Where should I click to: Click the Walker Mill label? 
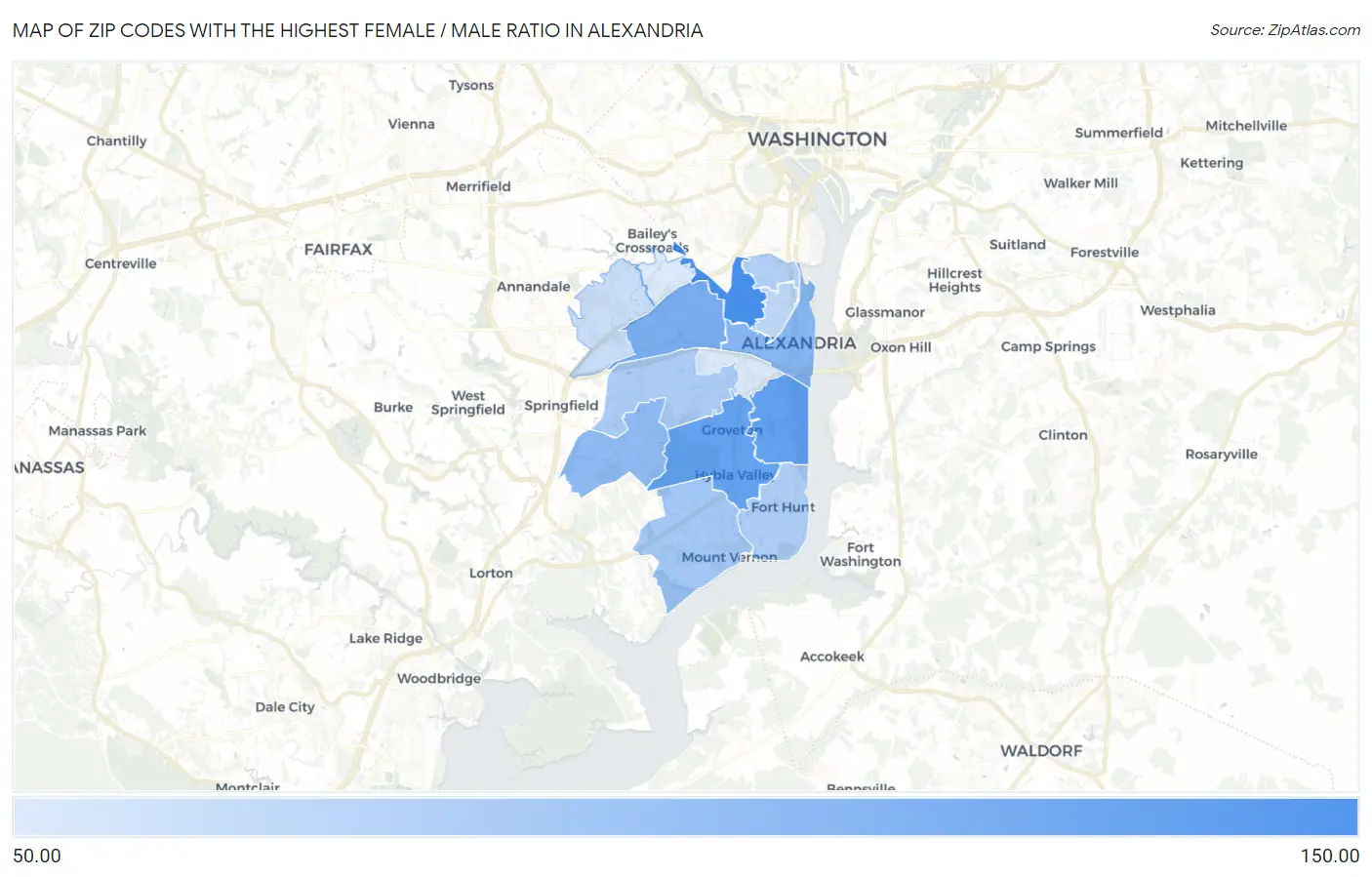pos(1080,183)
